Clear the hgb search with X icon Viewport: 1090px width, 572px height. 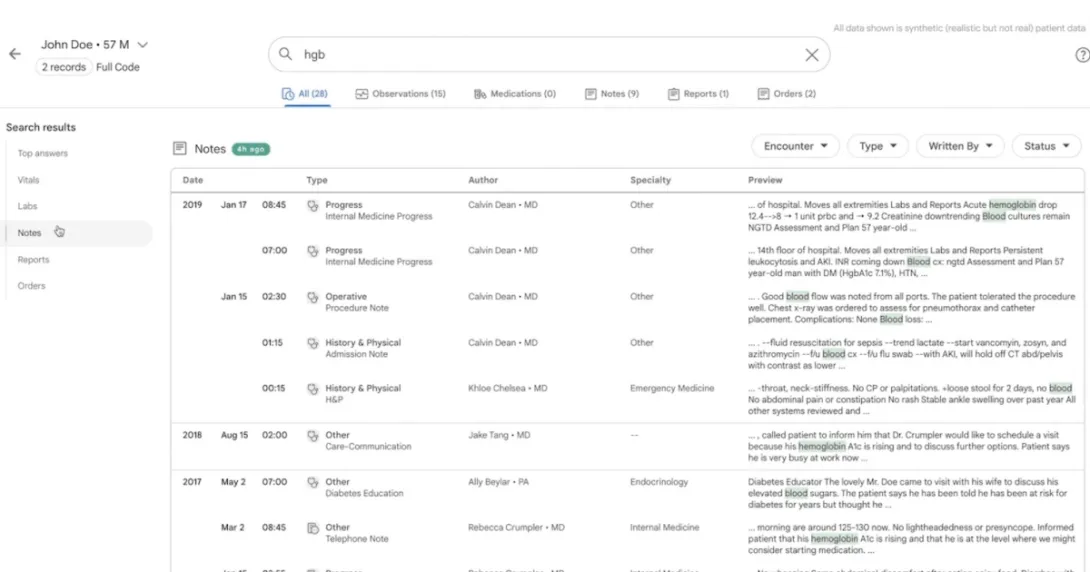point(812,55)
